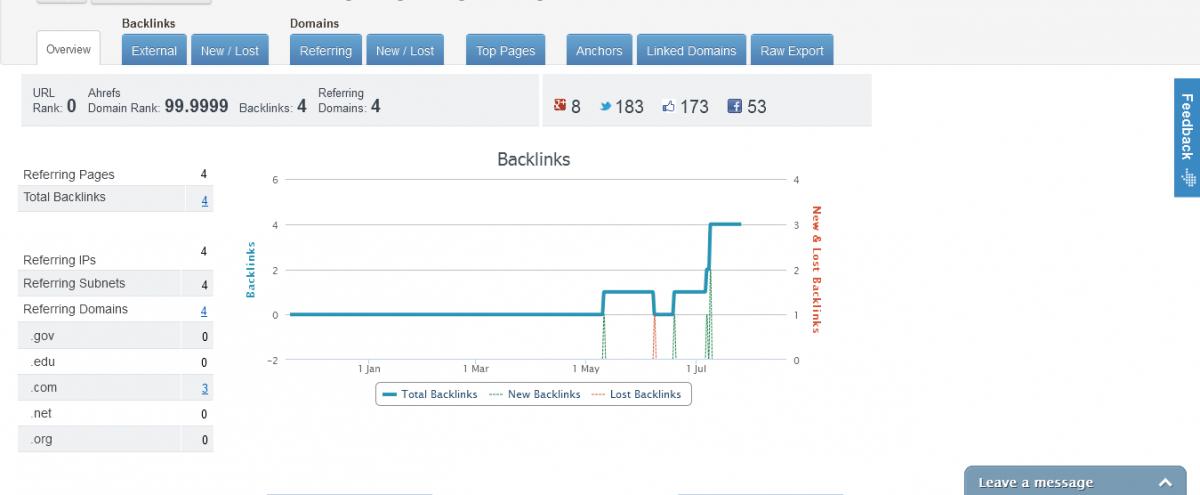Open the .com domains count link
This screenshot has width=1200, height=495.
click(204, 389)
